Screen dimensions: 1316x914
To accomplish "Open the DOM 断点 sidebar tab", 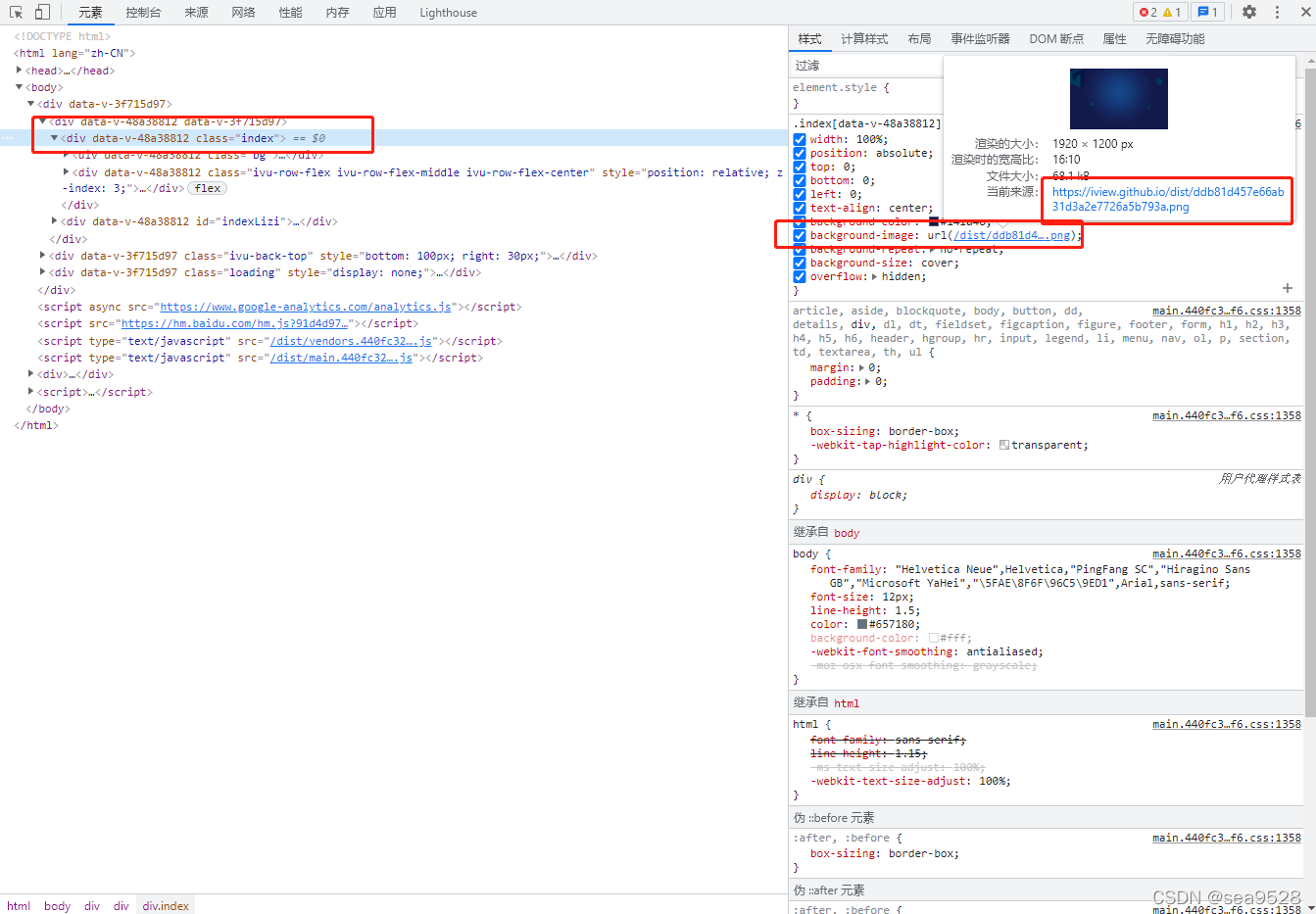I will pos(1056,39).
